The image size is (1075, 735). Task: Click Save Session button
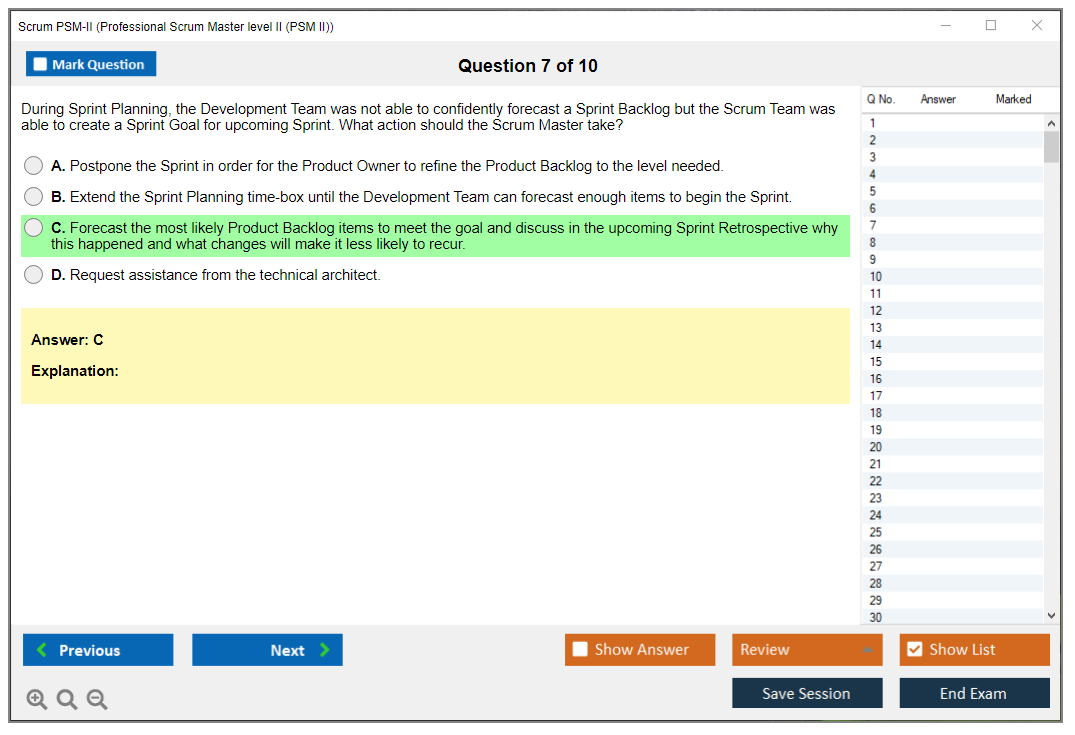[x=806, y=693]
